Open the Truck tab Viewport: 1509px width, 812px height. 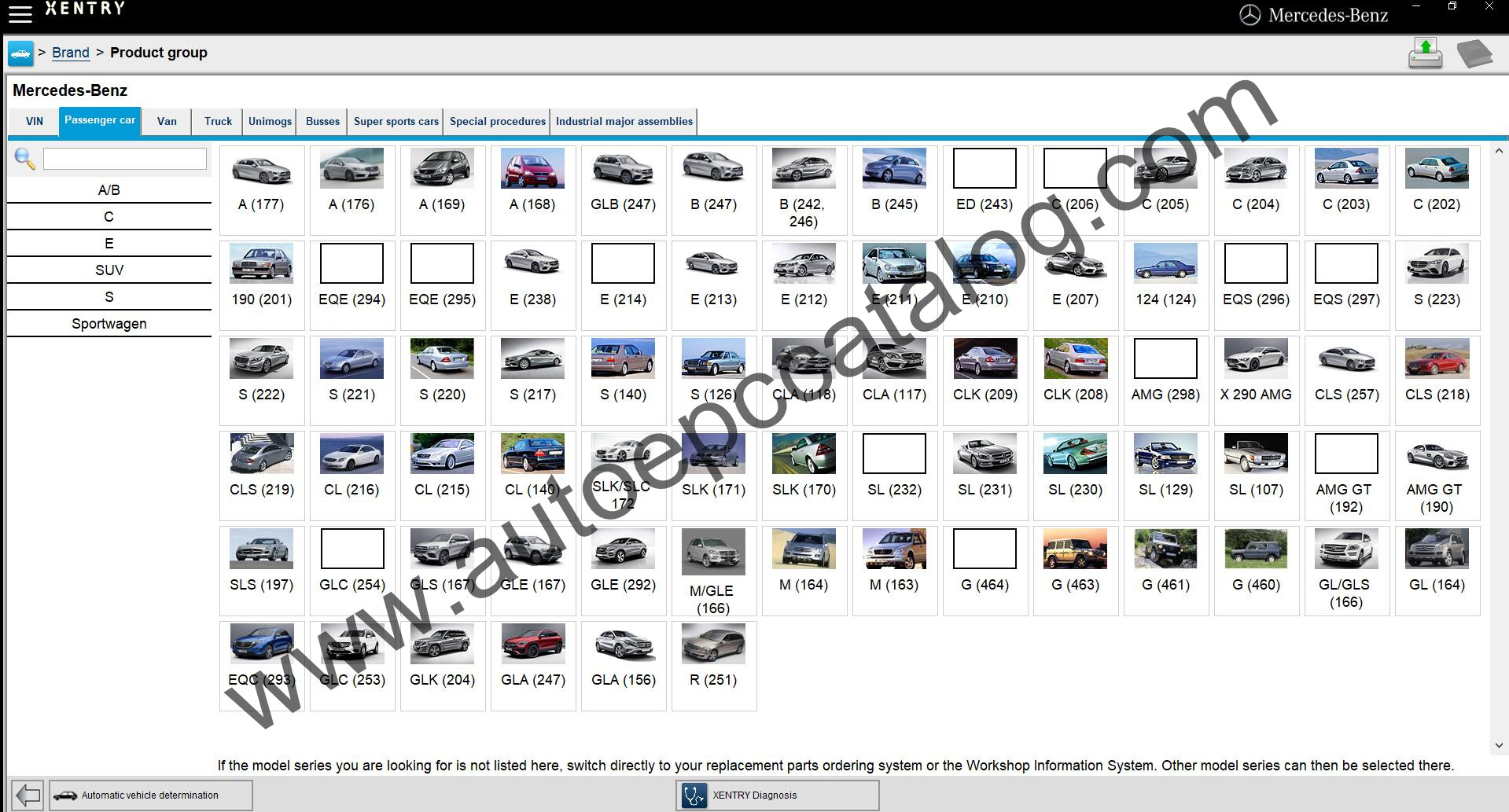[x=218, y=121]
